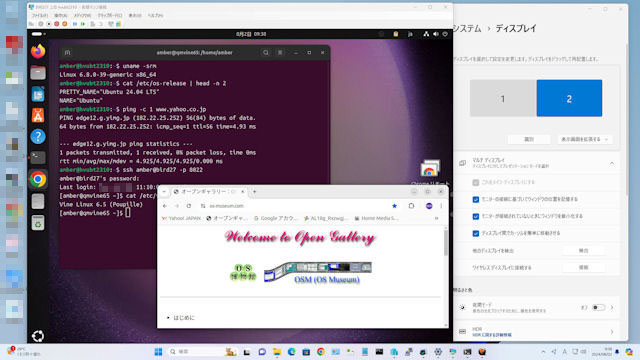
Task: Click the Chrome icon in Ubuntu dock
Action: 38,179
